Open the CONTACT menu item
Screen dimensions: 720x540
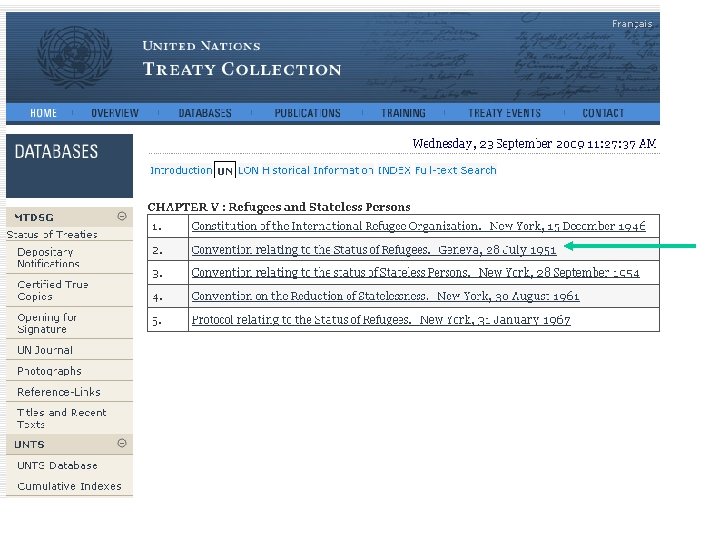(603, 113)
